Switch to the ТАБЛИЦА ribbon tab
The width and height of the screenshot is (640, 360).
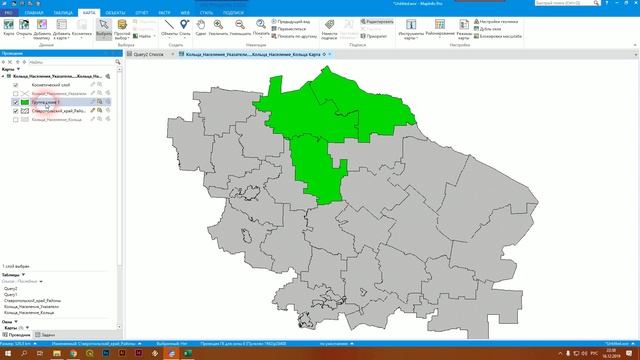pyautogui.click(x=63, y=13)
